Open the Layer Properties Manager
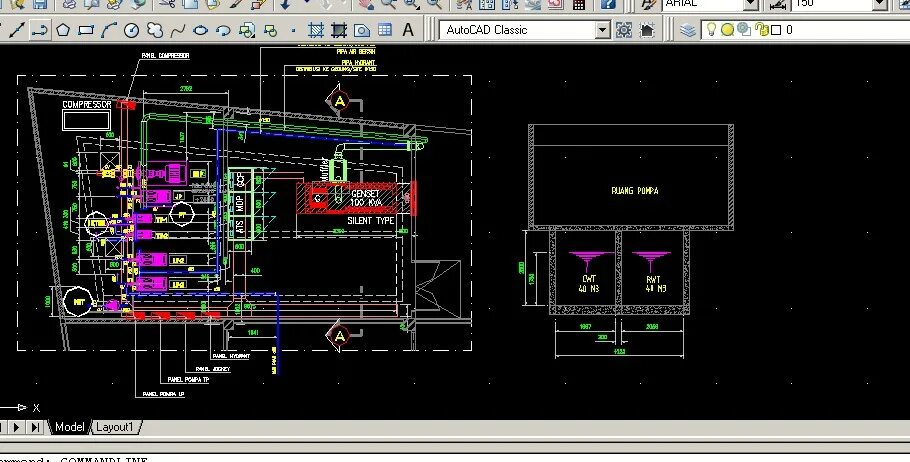910x462 pixels. (688, 30)
